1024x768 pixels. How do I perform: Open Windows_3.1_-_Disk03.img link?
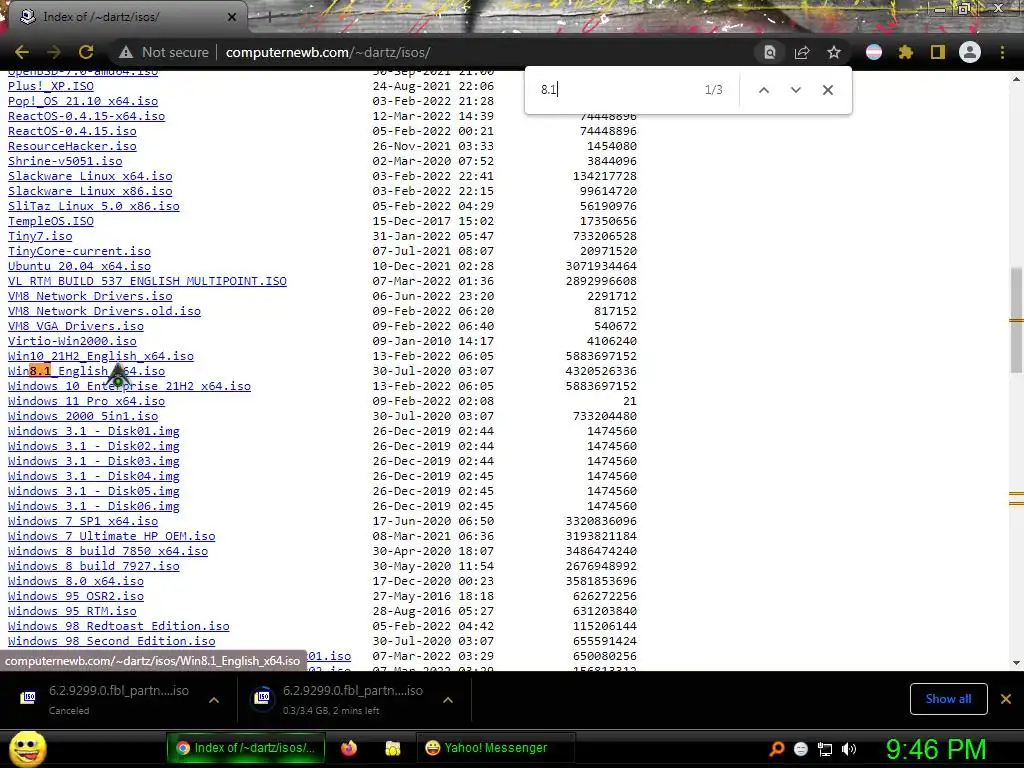tap(93, 461)
